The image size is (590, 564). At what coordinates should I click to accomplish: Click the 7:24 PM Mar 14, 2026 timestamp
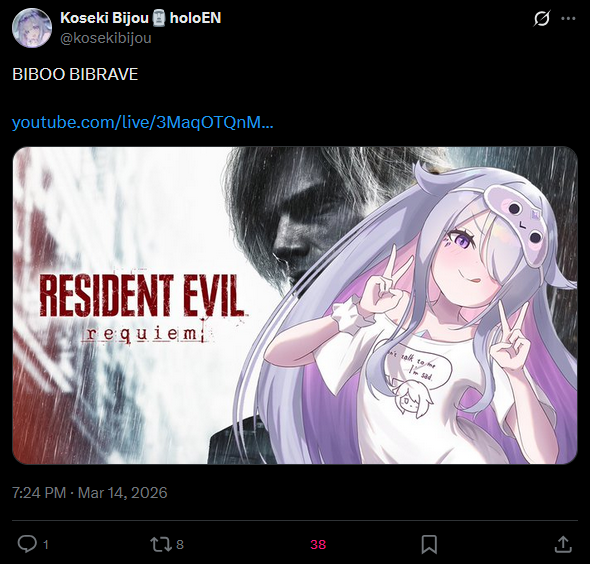tap(90, 493)
